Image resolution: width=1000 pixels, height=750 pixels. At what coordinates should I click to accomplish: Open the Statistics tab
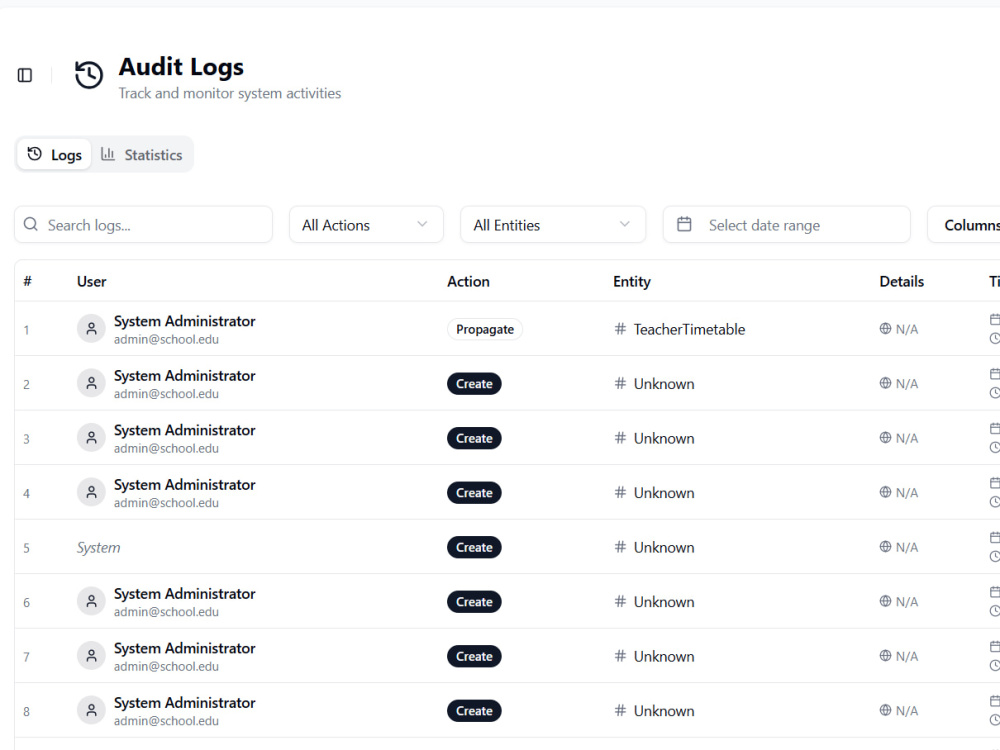142,154
